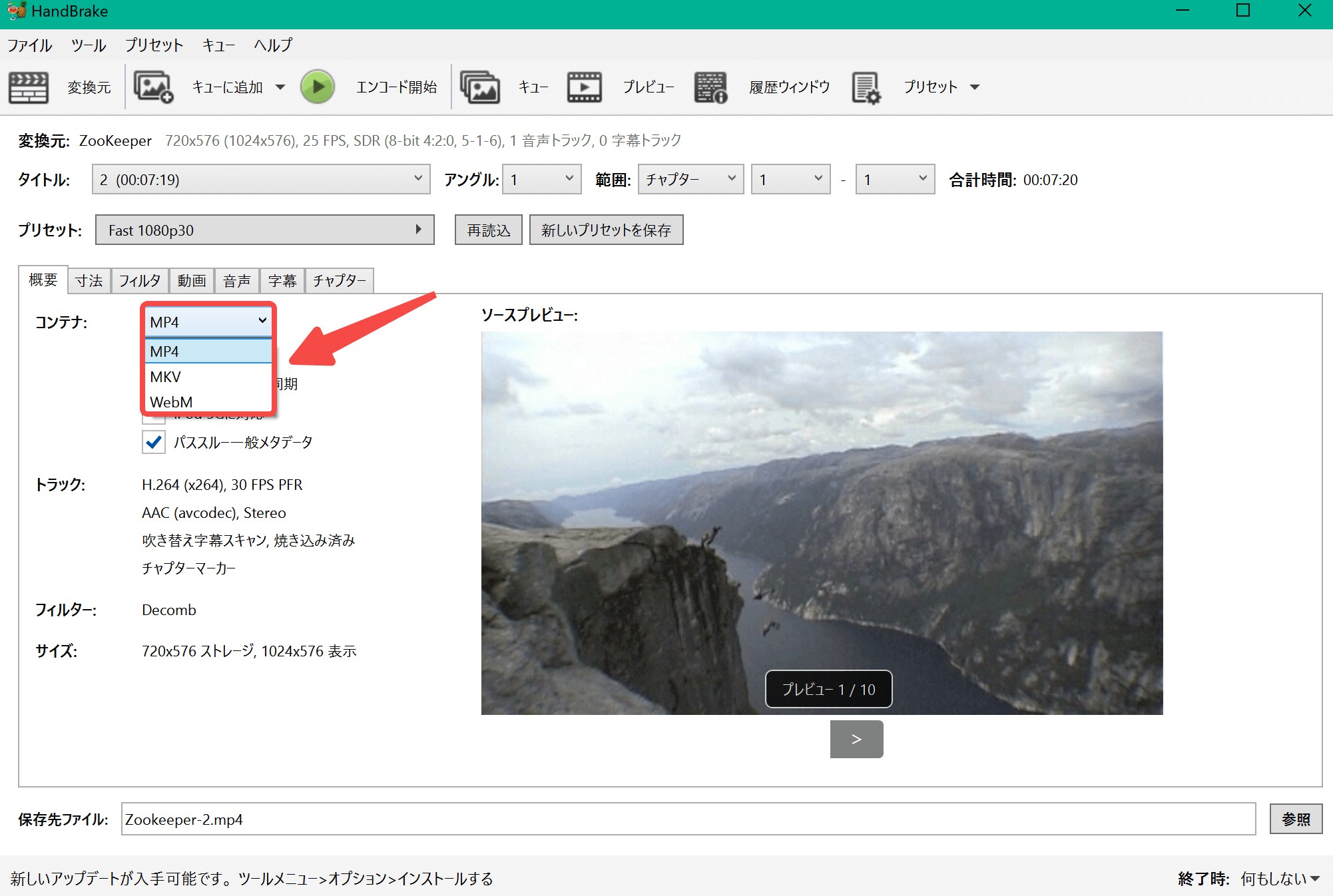Click 変換元 toolbar label

89,87
